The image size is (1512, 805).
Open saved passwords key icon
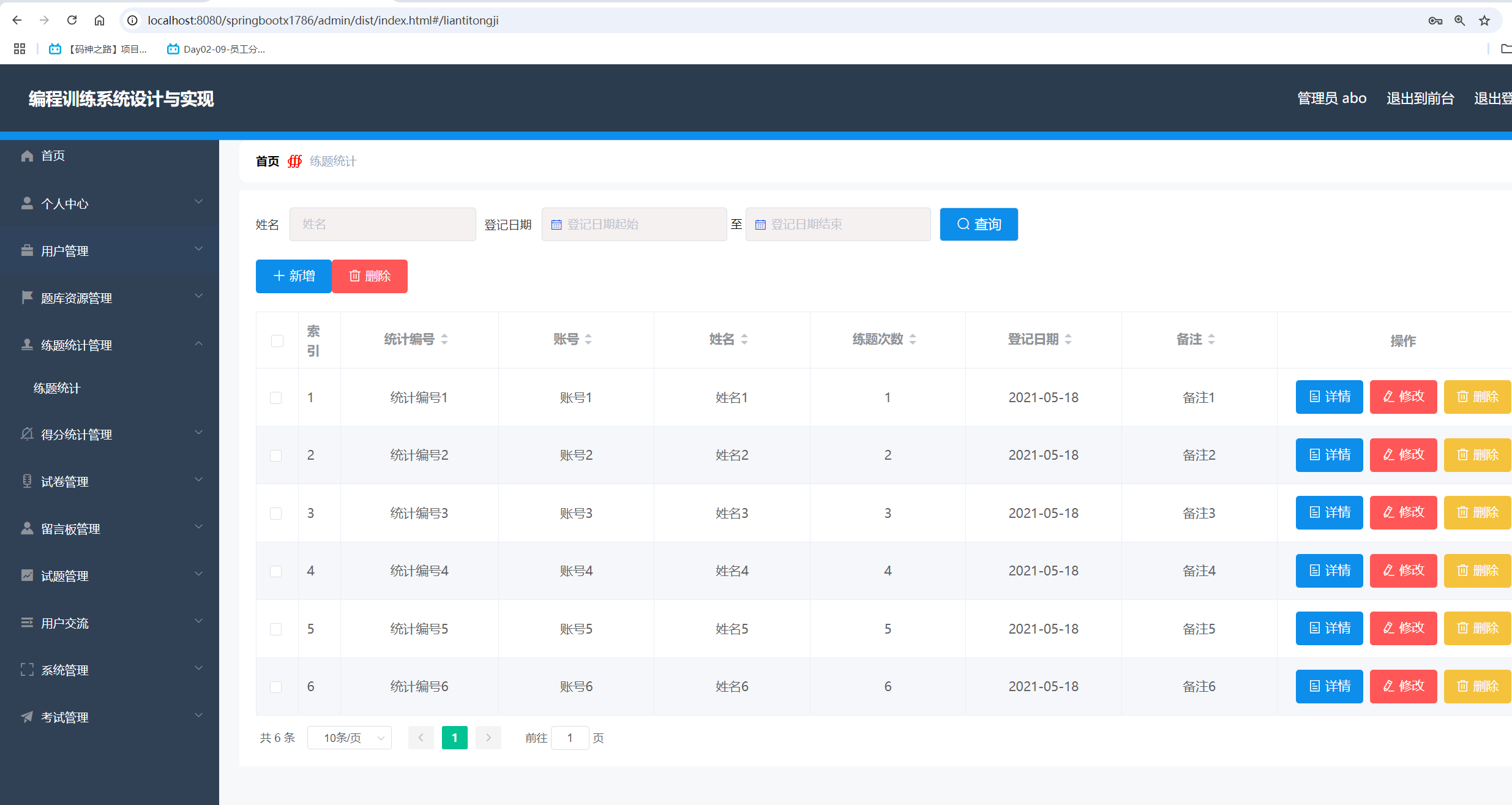1435,20
